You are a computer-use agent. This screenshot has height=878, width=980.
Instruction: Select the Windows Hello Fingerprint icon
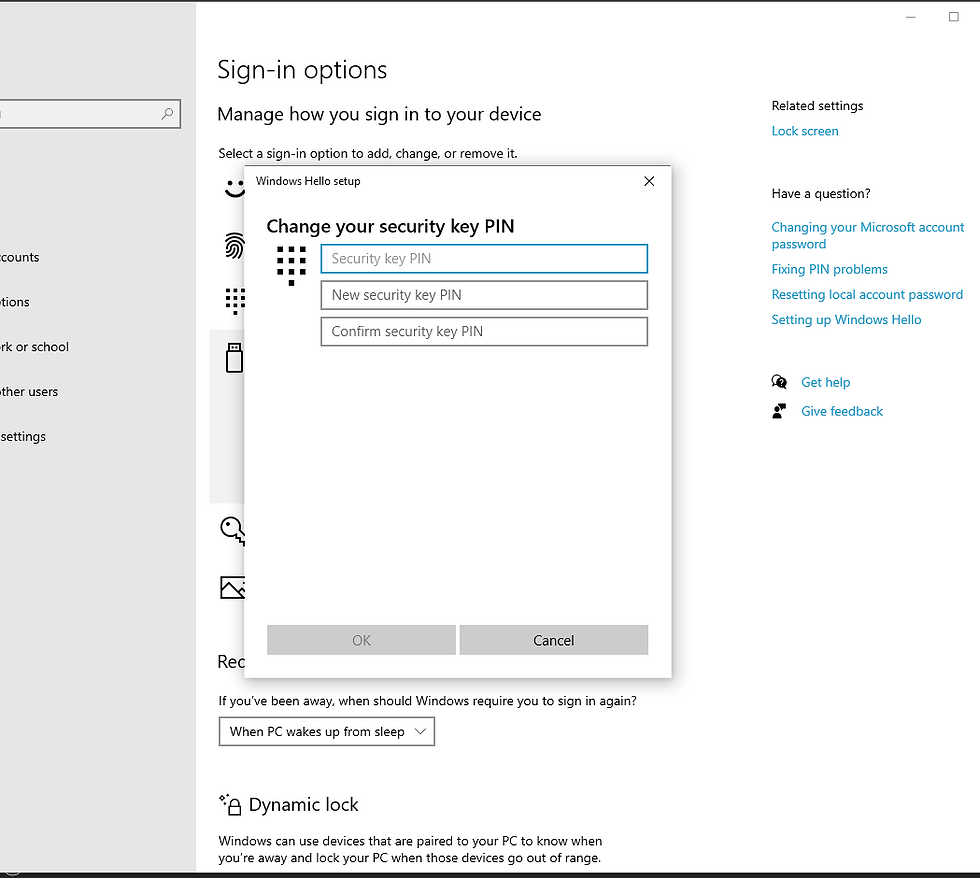click(x=234, y=246)
